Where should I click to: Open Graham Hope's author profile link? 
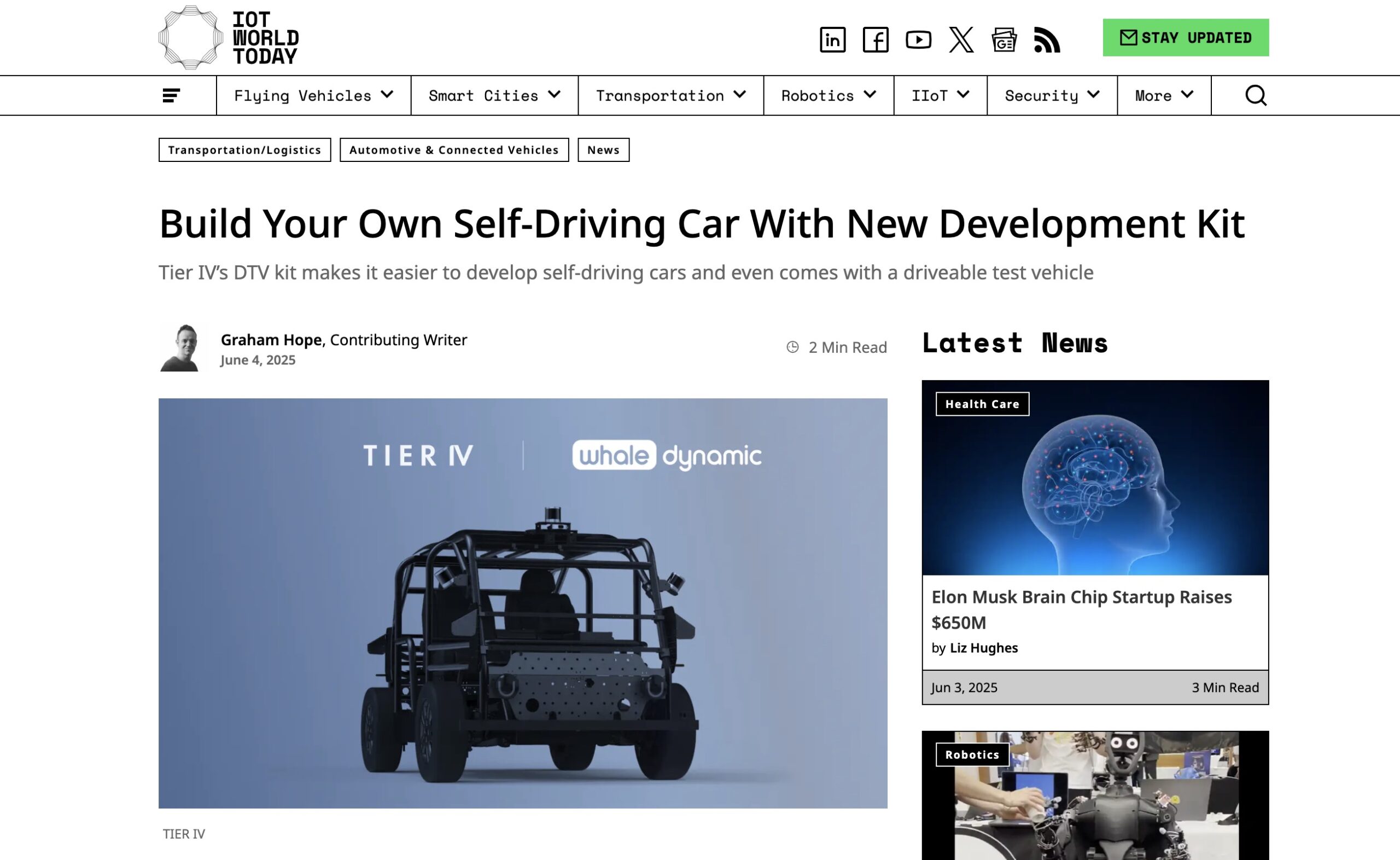coord(271,340)
